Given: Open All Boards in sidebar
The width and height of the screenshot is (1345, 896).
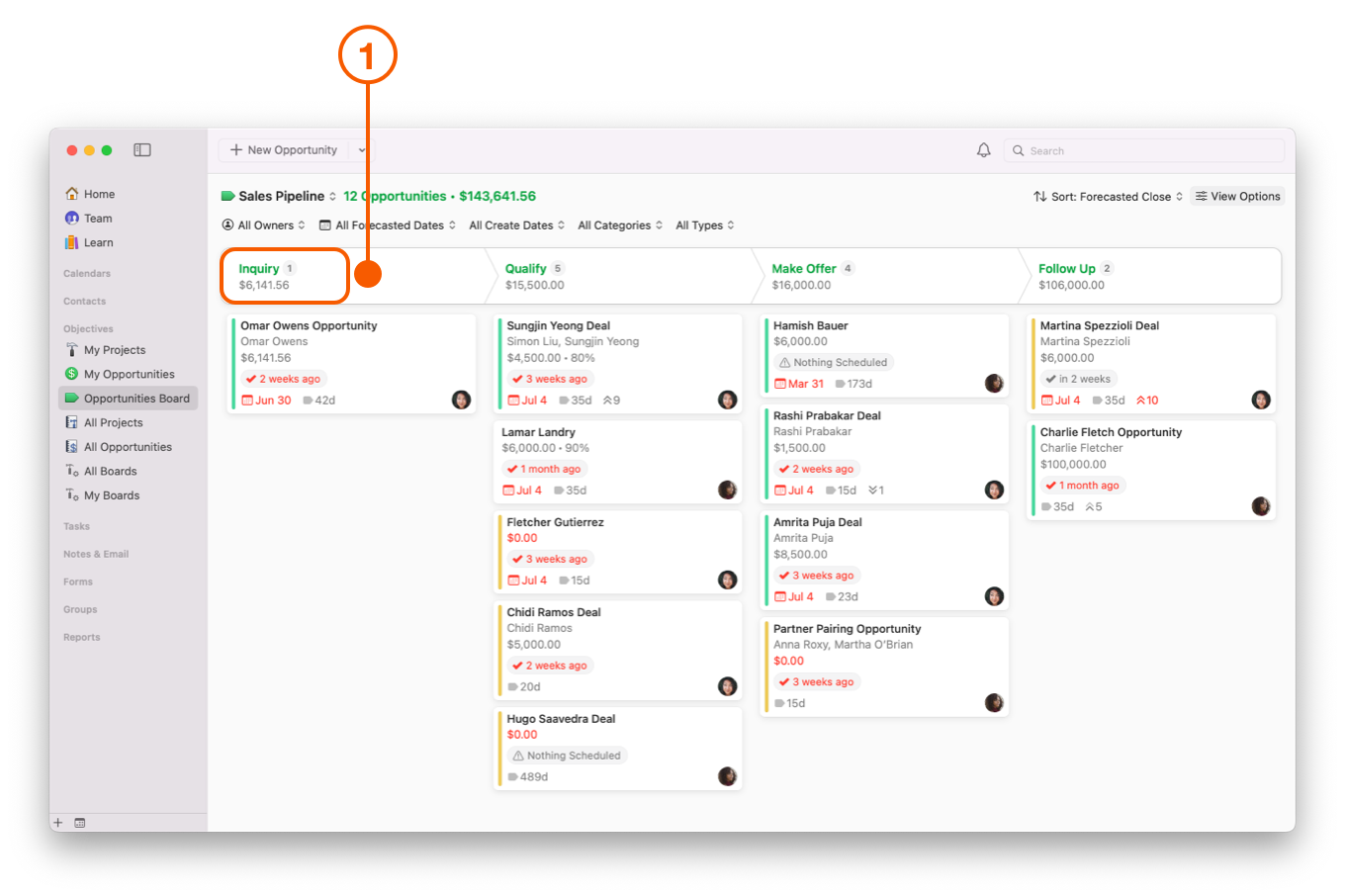Looking at the screenshot, I should (110, 472).
